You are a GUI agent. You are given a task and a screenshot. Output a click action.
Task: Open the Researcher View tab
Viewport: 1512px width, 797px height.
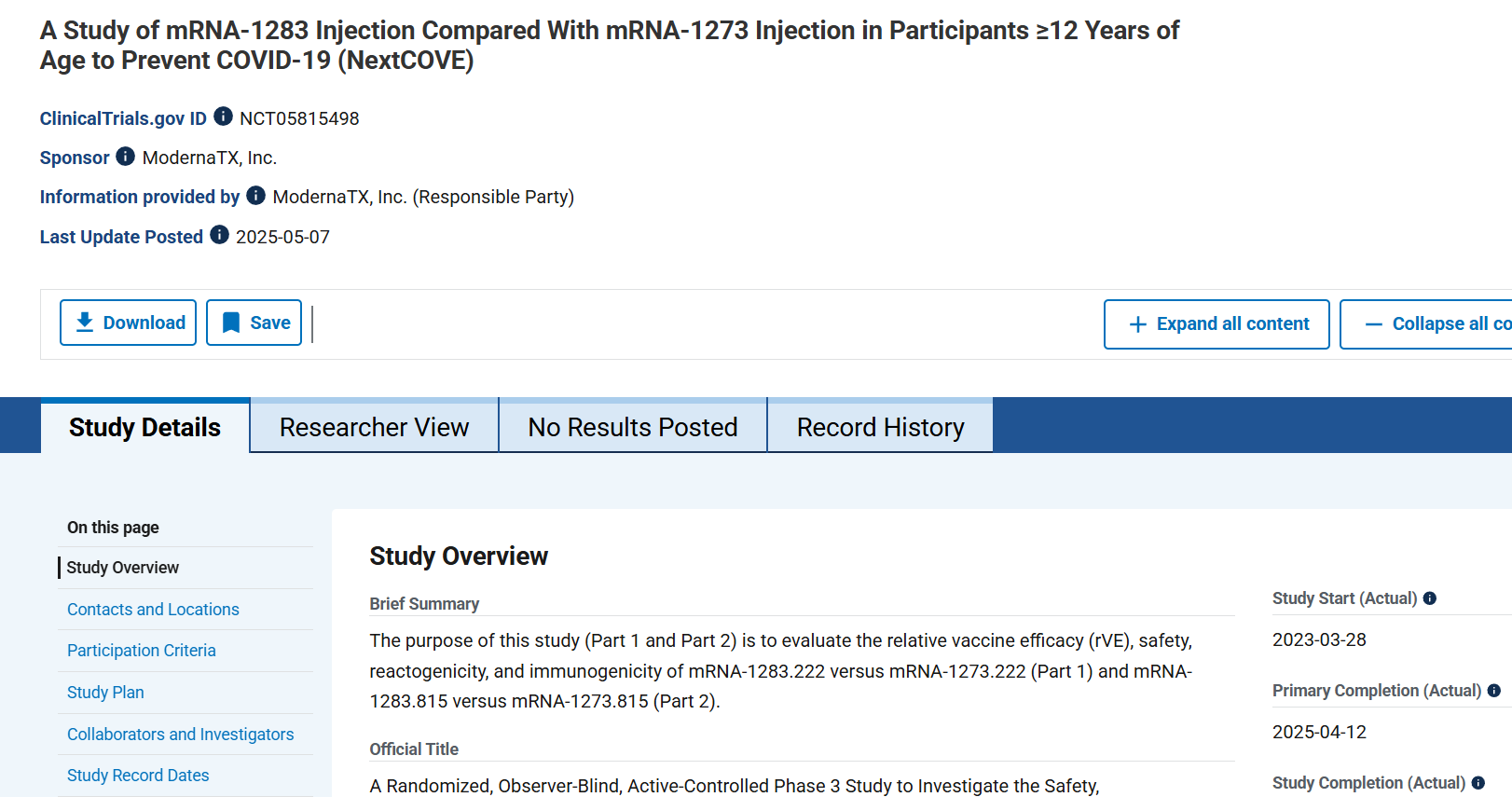pos(374,427)
